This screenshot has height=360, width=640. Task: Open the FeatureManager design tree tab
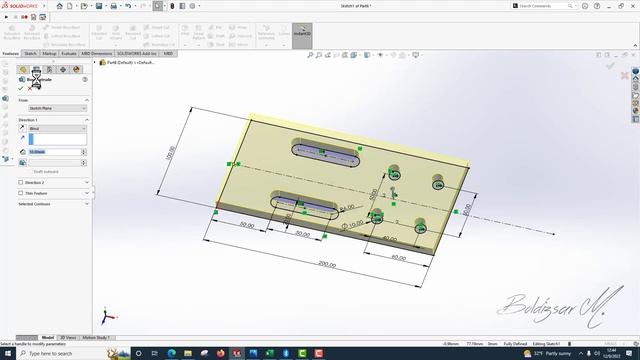[x=23, y=69]
